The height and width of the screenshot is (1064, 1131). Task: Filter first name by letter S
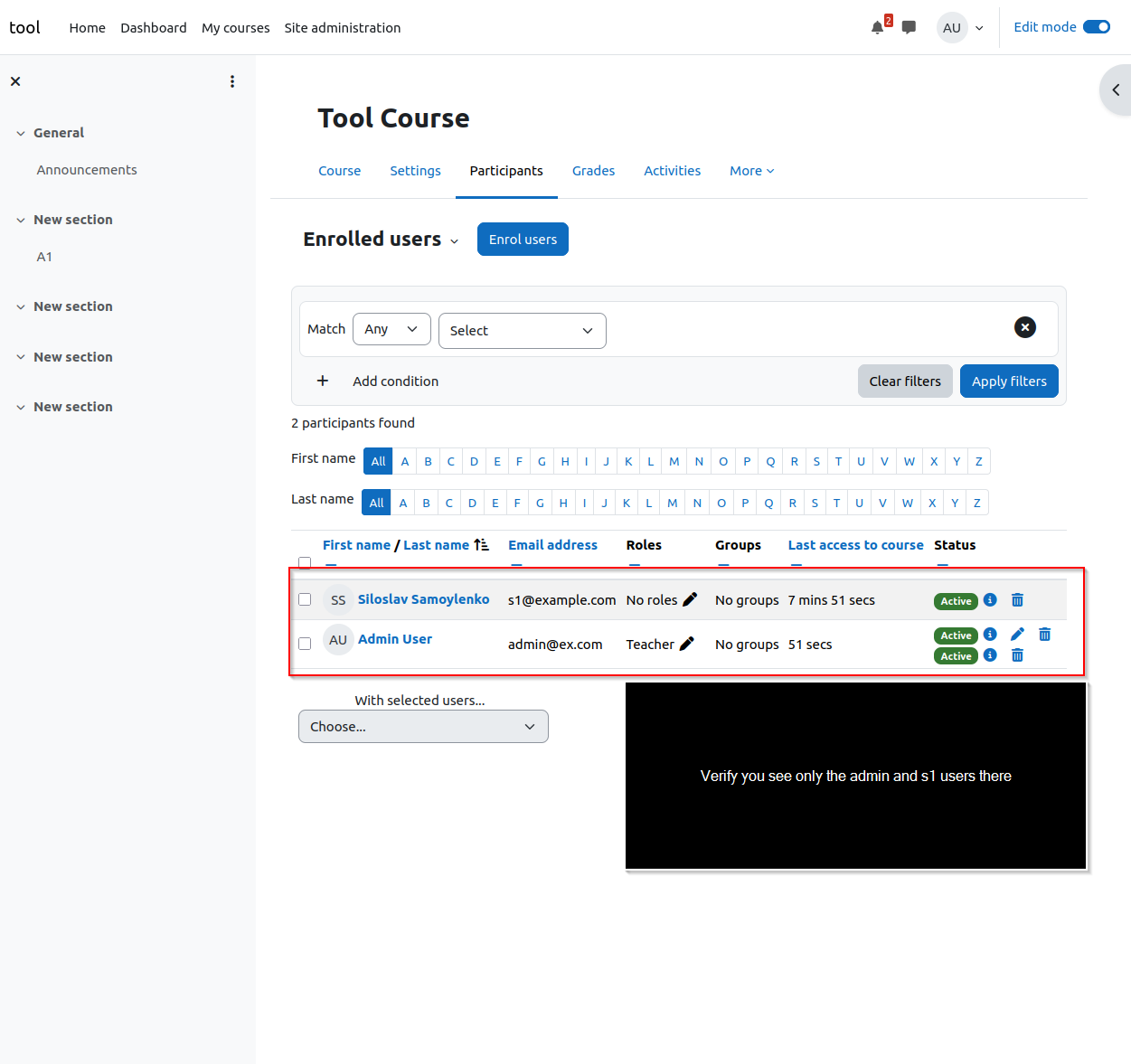[x=816, y=461]
